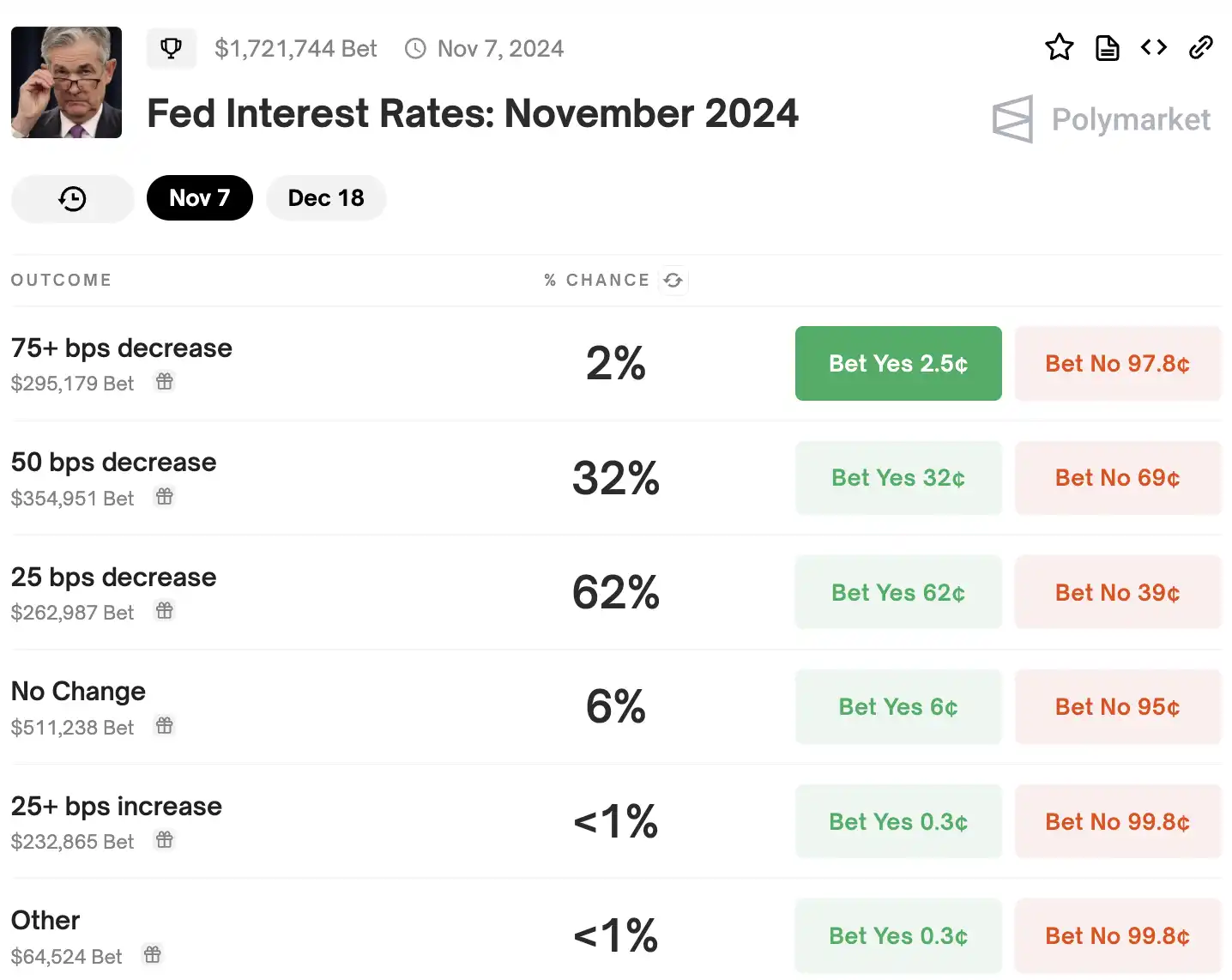Choose Bet Yes 62¢ for 25 bps decrease
1232x980 pixels.
click(898, 592)
